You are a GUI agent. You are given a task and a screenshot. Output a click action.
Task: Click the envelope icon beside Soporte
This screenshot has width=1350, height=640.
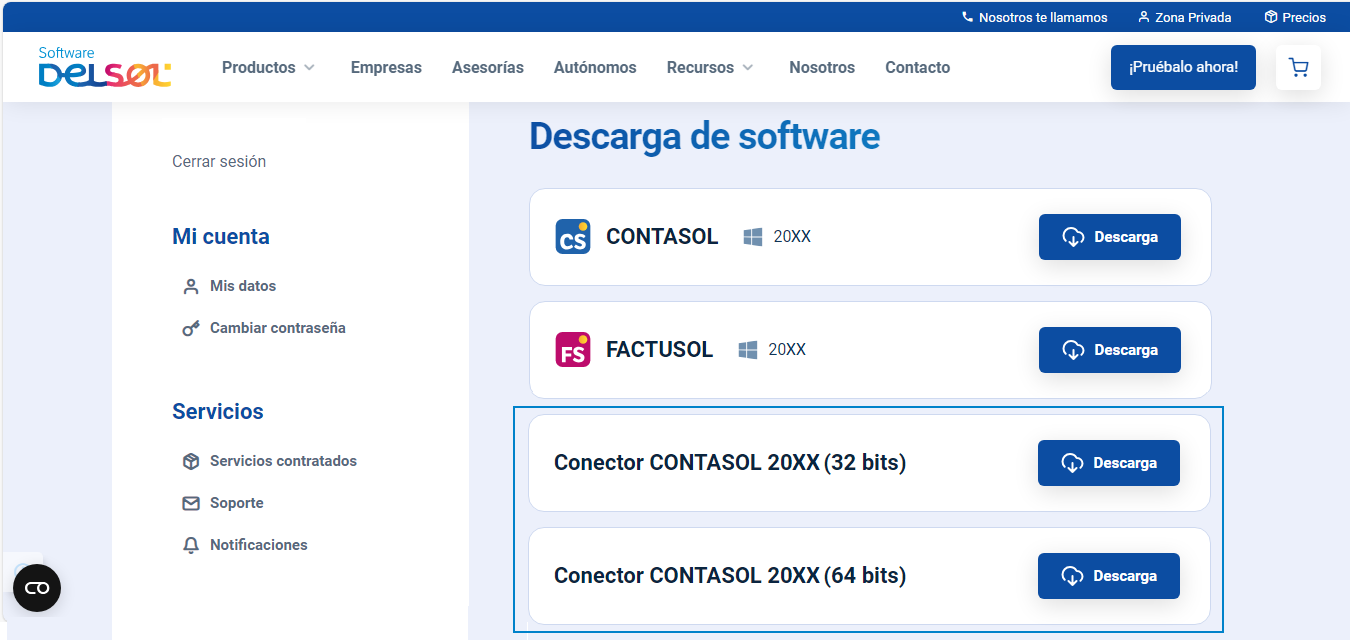[x=190, y=503]
